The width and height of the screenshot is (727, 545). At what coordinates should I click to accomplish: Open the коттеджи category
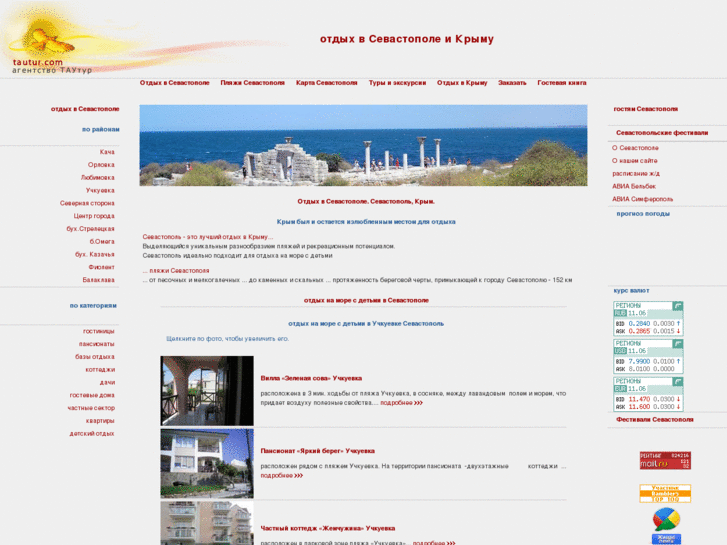(x=100, y=370)
